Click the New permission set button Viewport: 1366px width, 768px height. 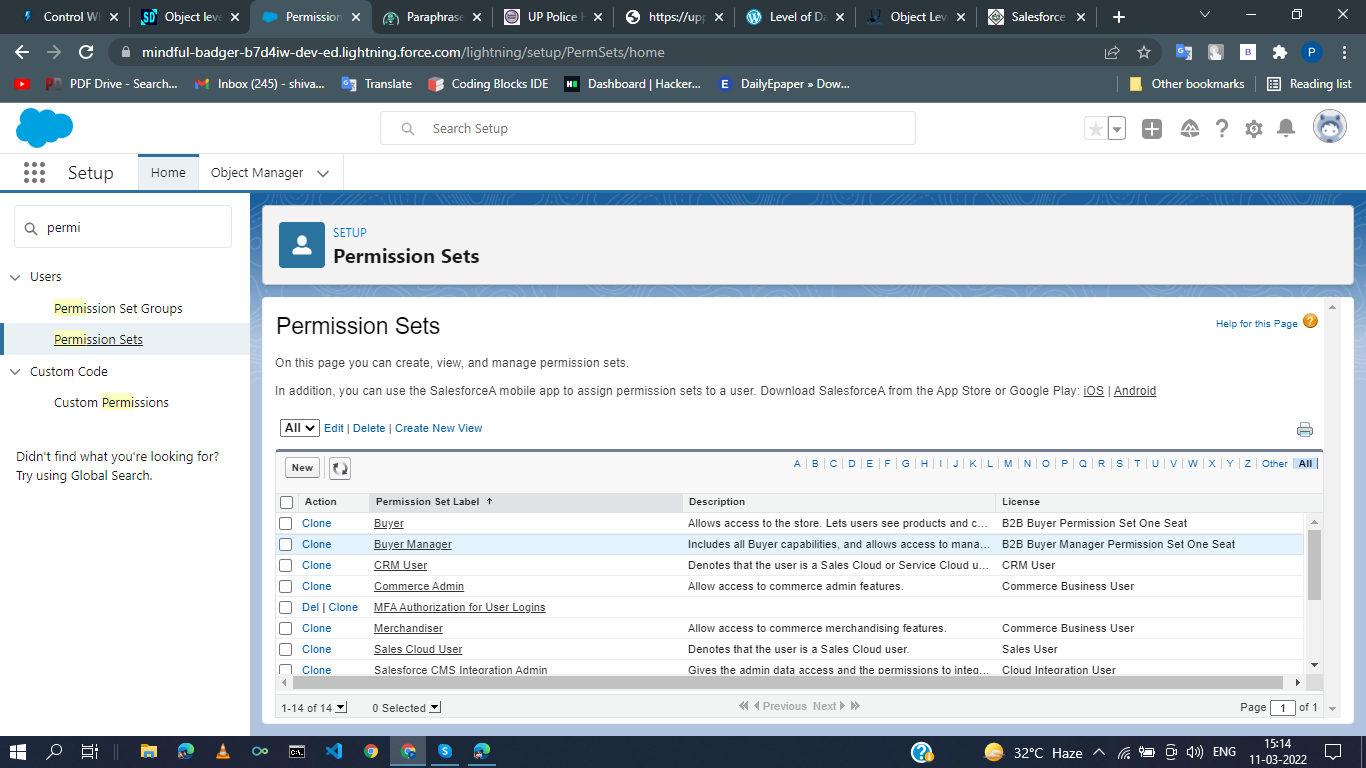coord(302,468)
